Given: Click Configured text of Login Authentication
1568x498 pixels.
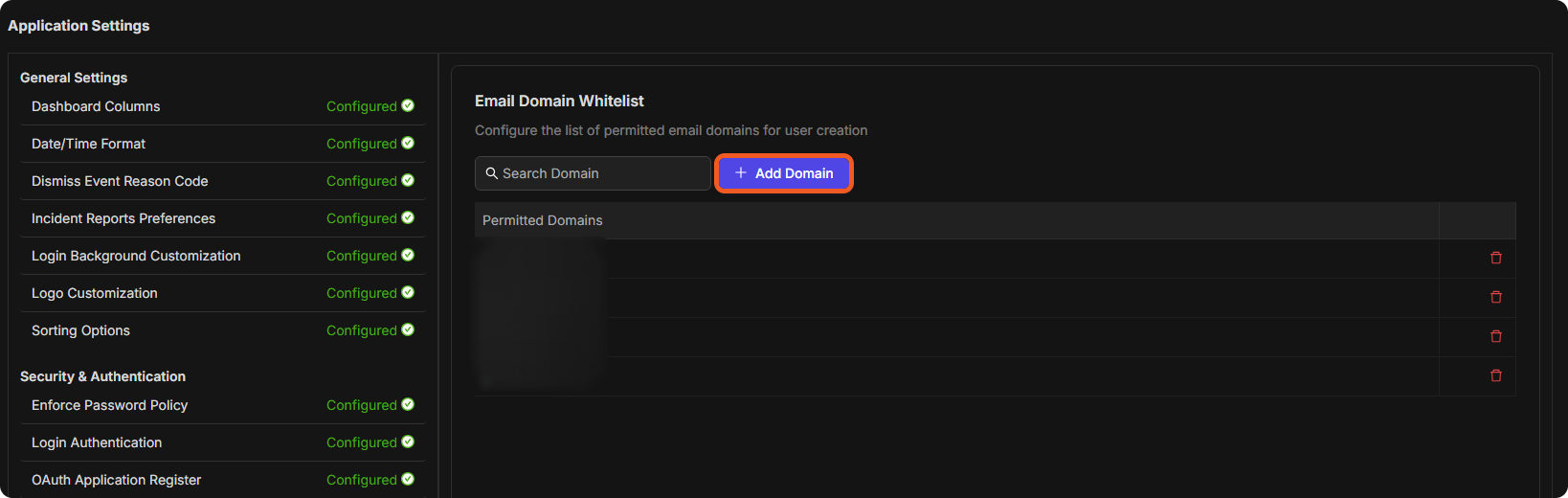Looking at the screenshot, I should [x=361, y=442].
